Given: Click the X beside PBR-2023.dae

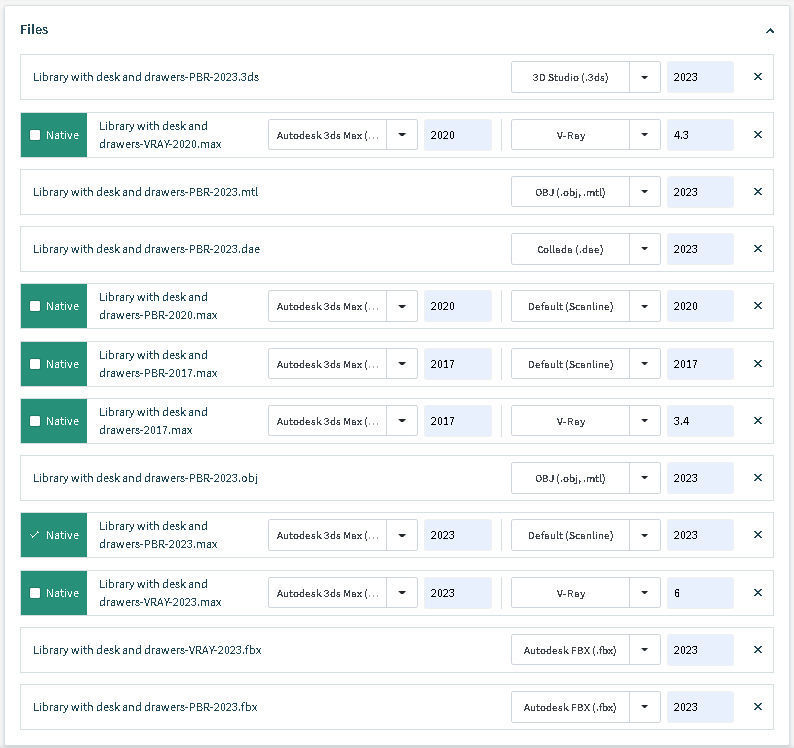Looking at the screenshot, I should tap(757, 249).
